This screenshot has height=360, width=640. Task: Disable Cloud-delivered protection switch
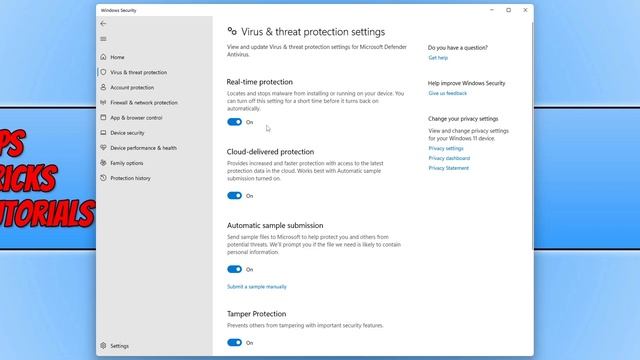[x=235, y=196]
